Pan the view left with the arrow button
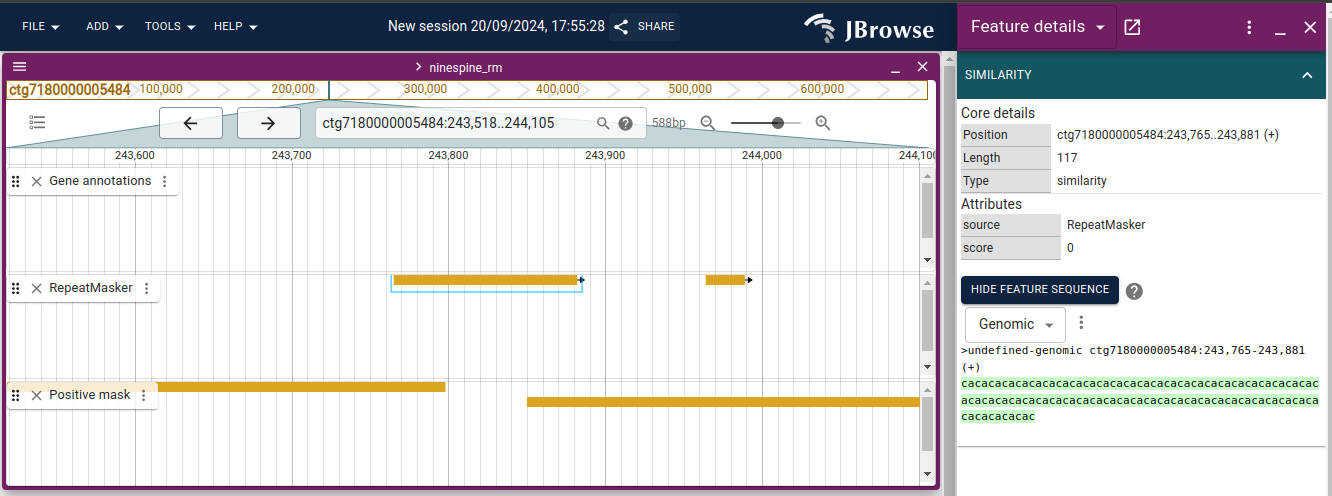 click(x=190, y=123)
